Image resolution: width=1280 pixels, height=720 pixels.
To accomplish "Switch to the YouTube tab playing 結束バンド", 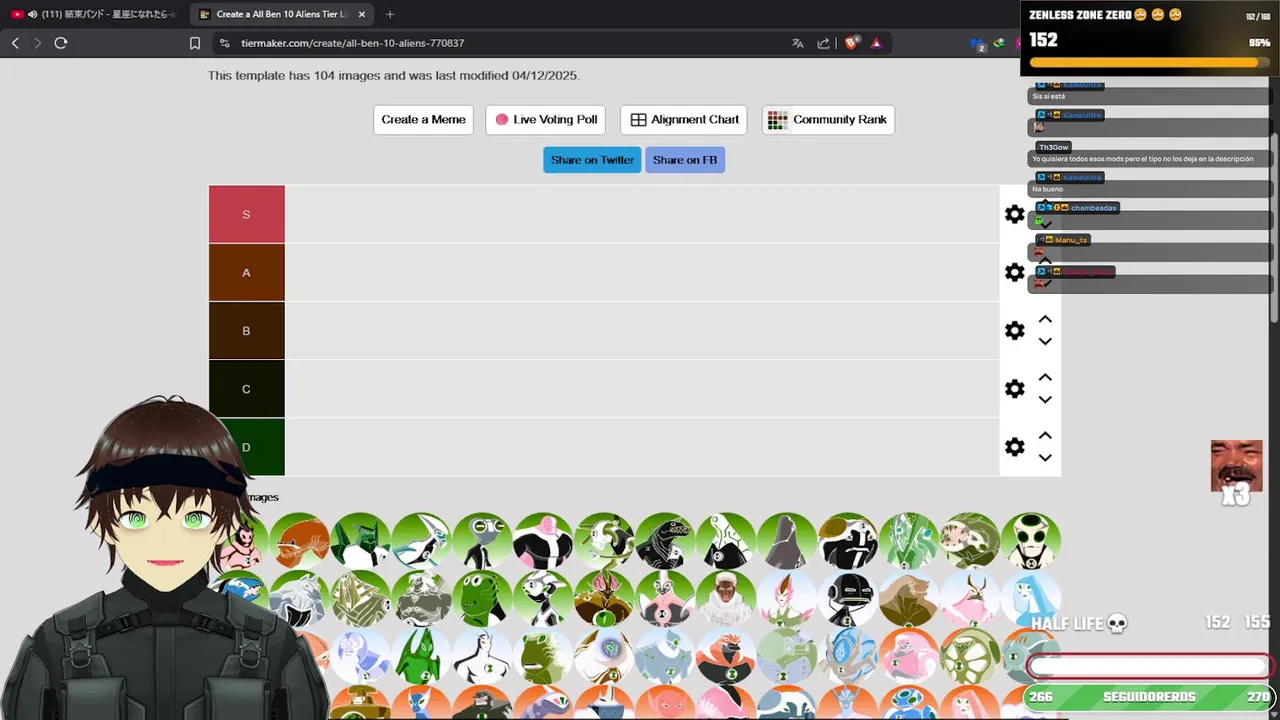I will point(93,14).
